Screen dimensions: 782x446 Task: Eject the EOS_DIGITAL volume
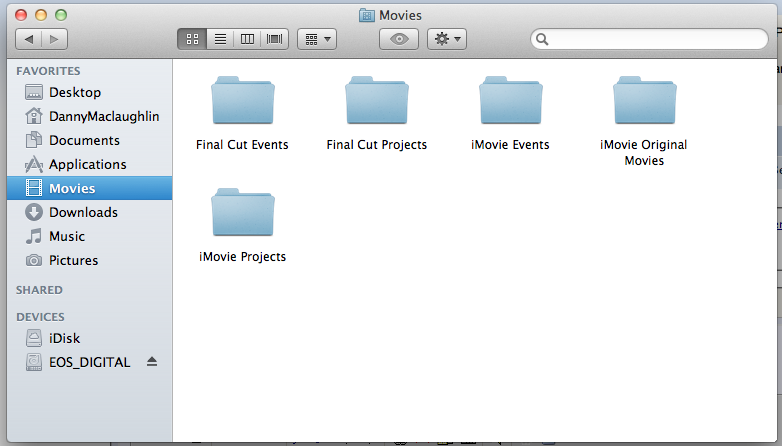tap(152, 362)
